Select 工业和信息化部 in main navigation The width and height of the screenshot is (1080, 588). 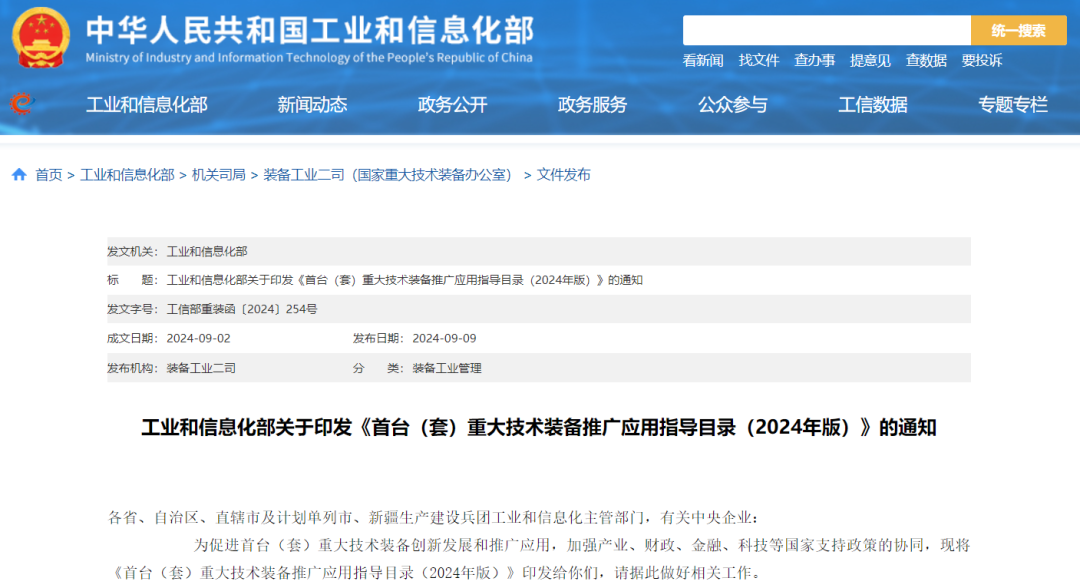click(x=147, y=105)
